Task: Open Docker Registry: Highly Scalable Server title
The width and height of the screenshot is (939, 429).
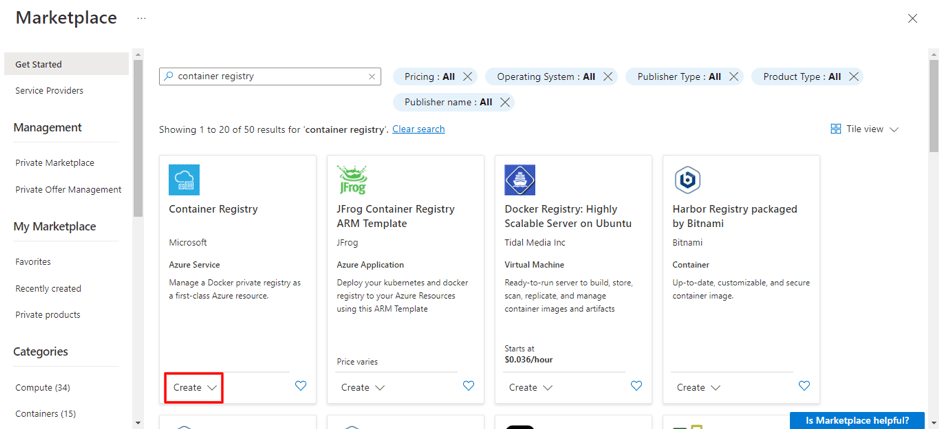Action: [x=568, y=216]
